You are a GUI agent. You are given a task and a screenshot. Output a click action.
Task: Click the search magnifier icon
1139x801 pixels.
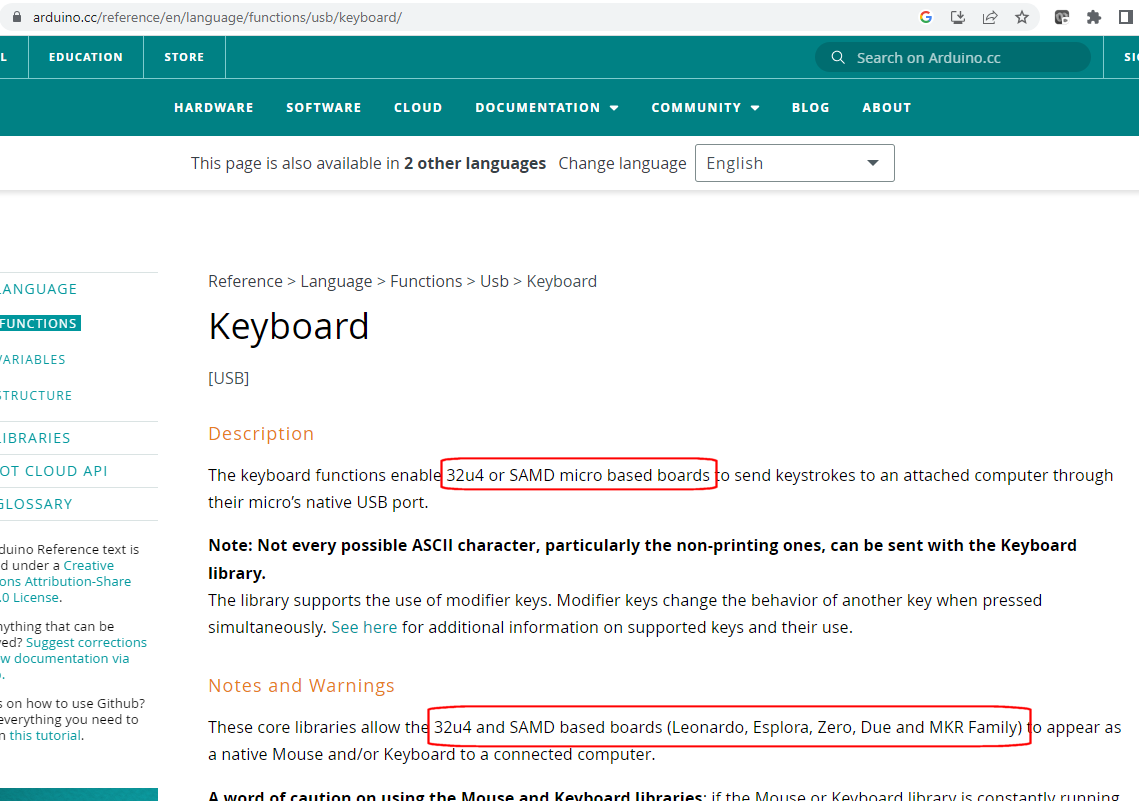838,57
